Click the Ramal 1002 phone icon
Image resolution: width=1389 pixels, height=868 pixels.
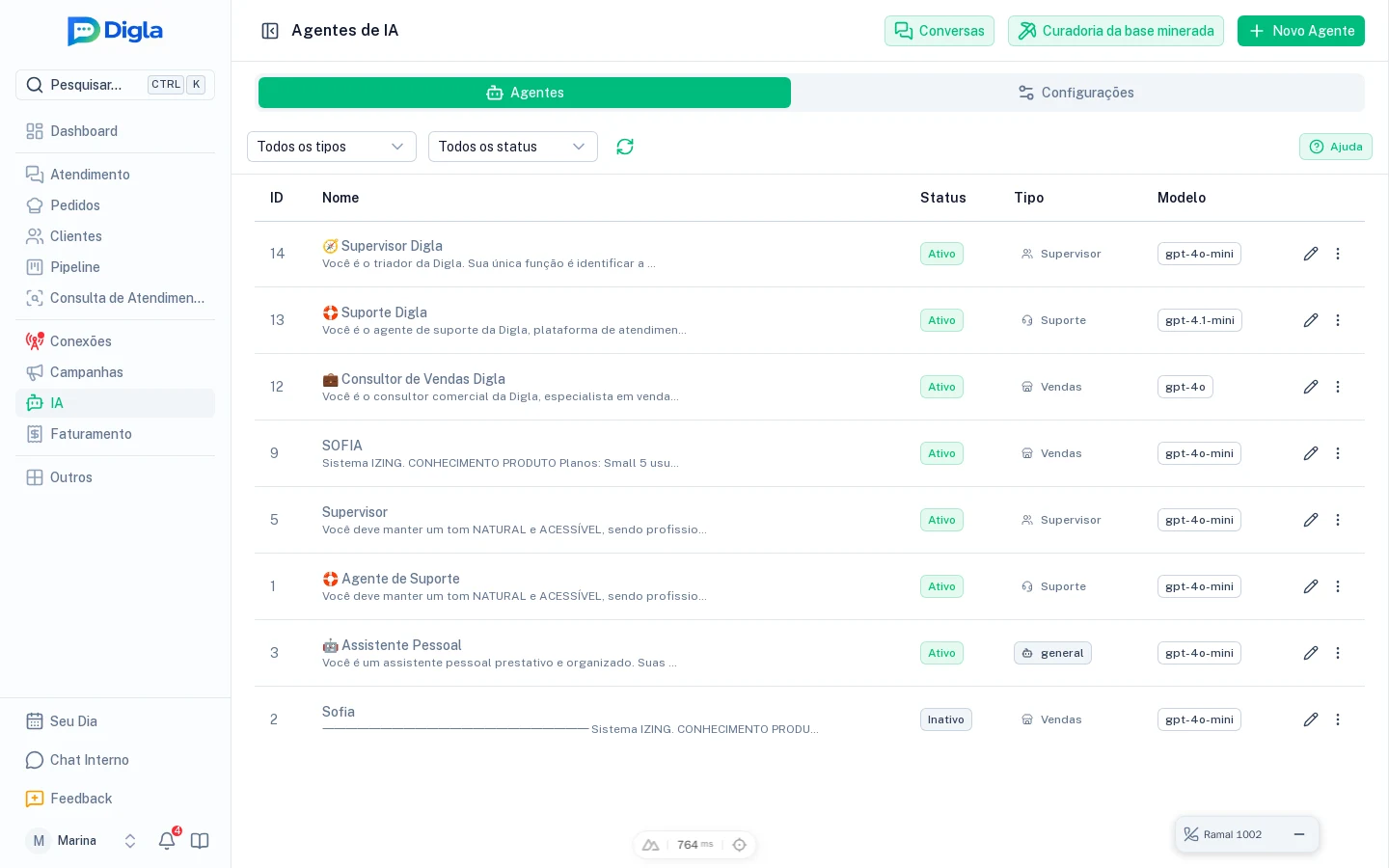pos(1191,834)
